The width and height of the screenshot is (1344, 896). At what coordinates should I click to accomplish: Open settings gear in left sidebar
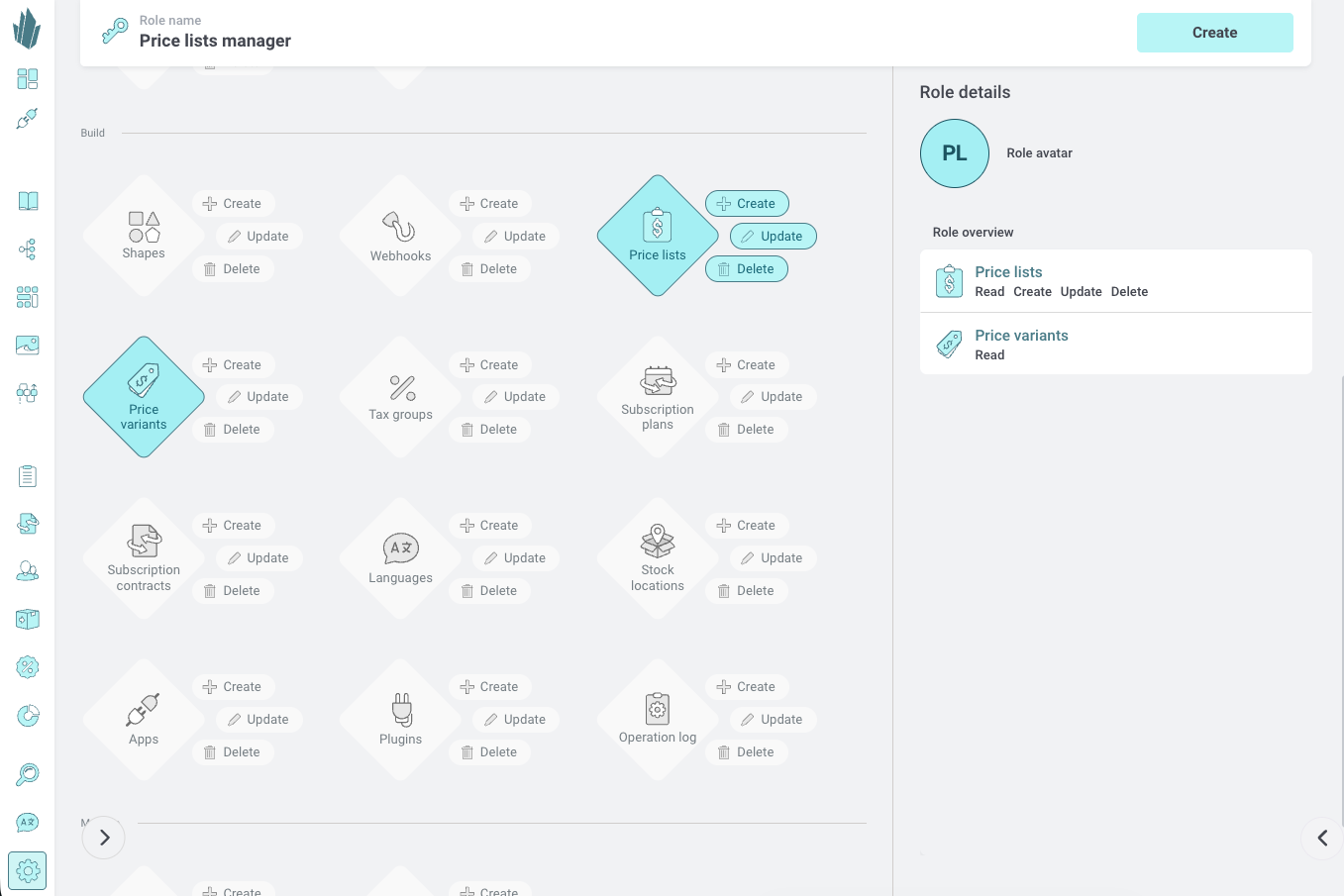pyautogui.click(x=28, y=870)
